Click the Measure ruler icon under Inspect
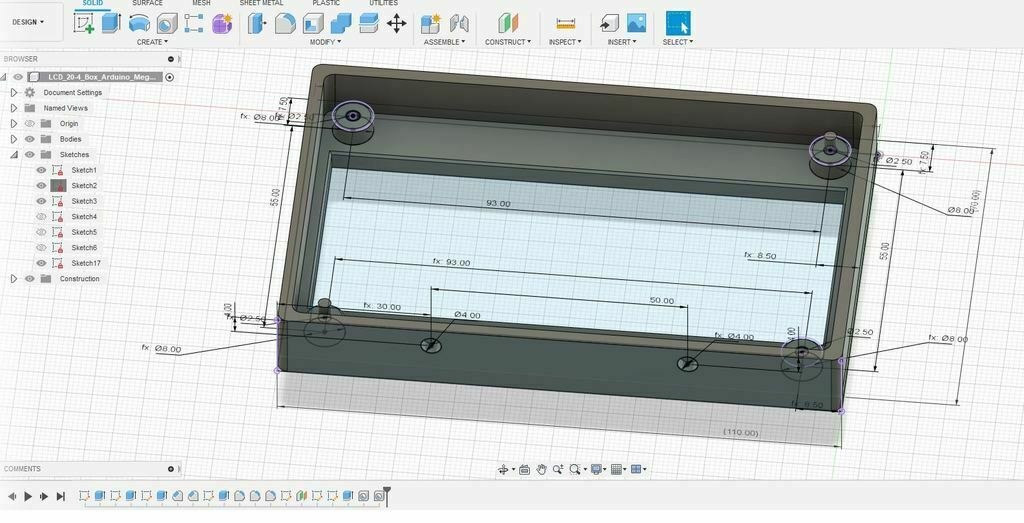Image resolution: width=1024 pixels, height=523 pixels. pyautogui.click(x=565, y=23)
